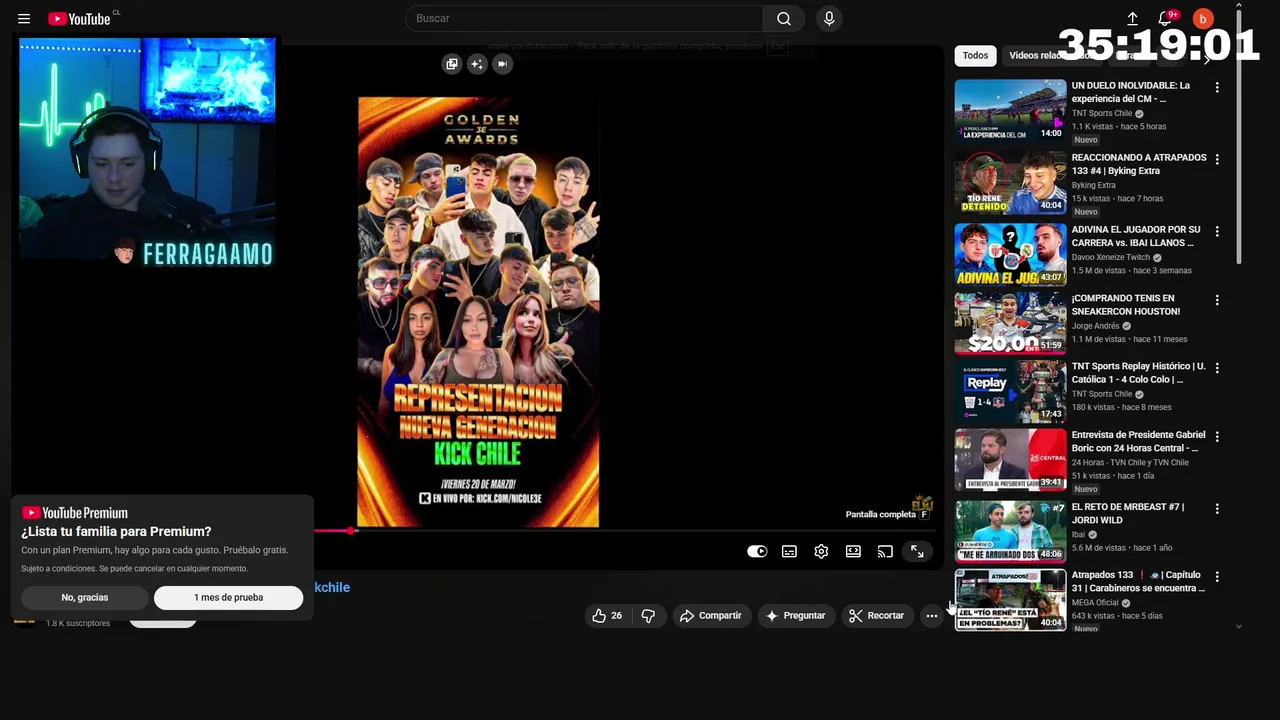The image size is (1280, 720).
Task: Open the create upload icon
Action: [x=1132, y=18]
